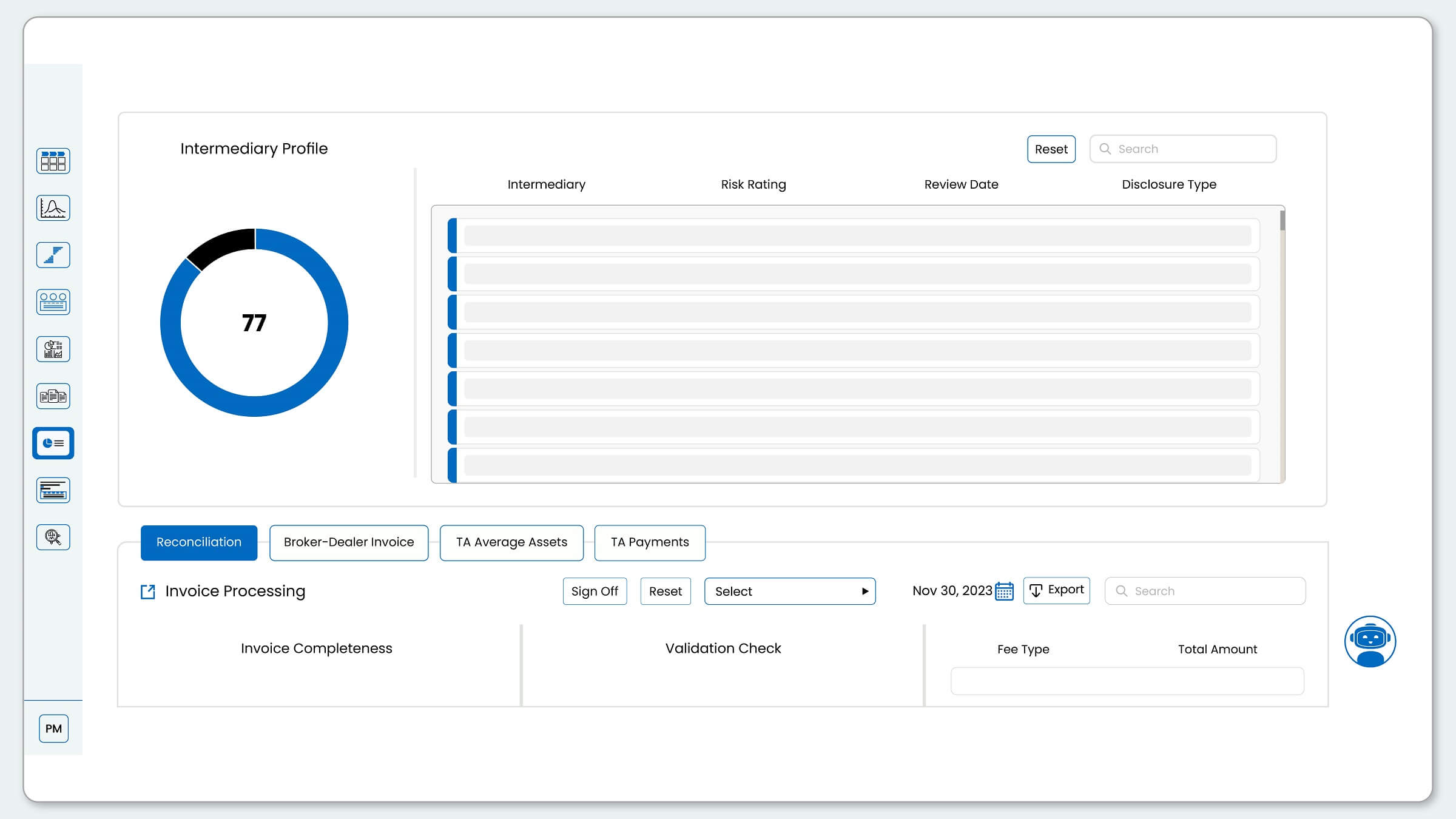
Task: Open the TA Average Assets tab
Action: pos(511,542)
